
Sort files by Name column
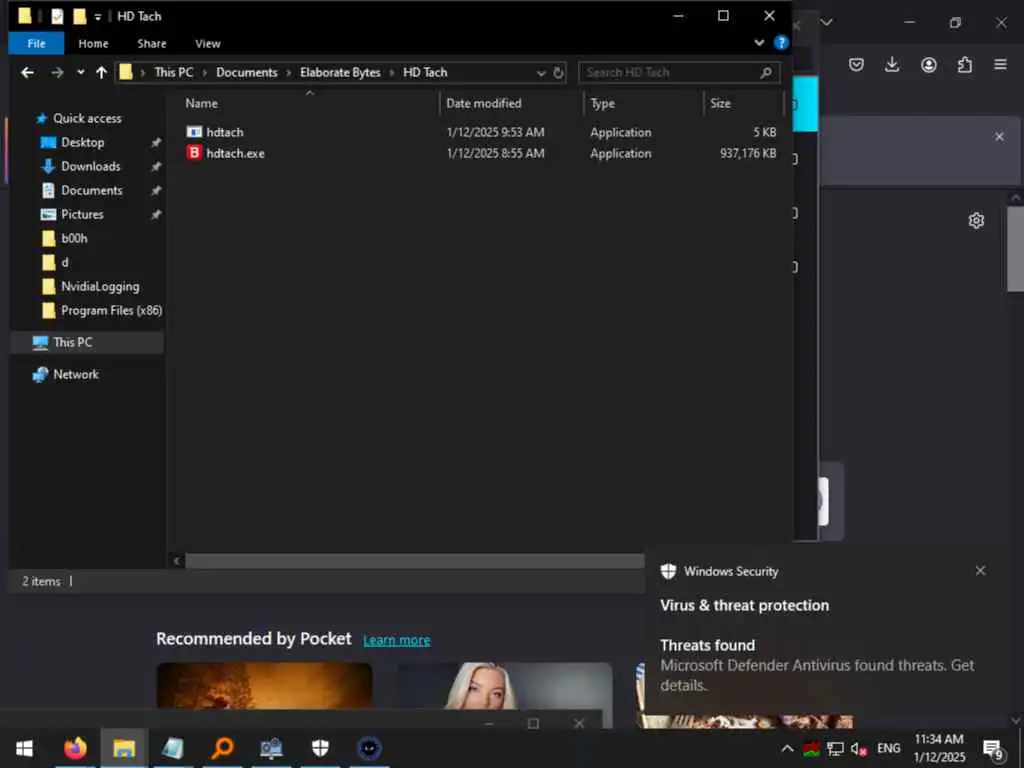coord(202,103)
